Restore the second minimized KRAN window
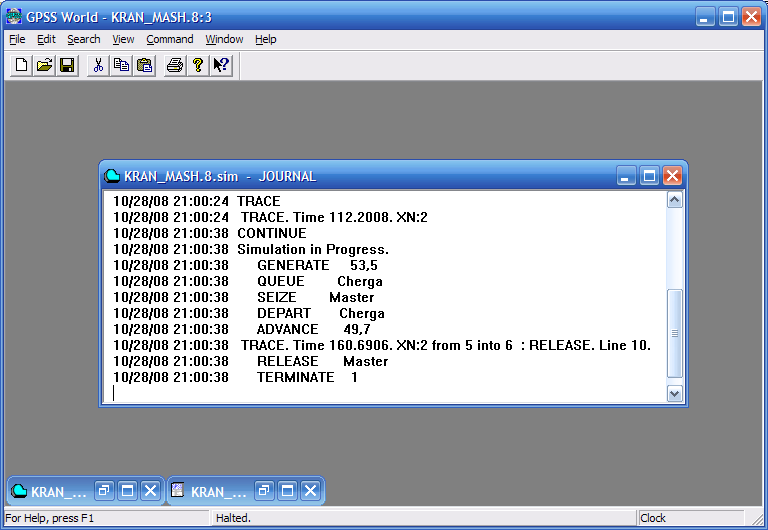Viewport: 768px width, 530px height. tap(264, 490)
